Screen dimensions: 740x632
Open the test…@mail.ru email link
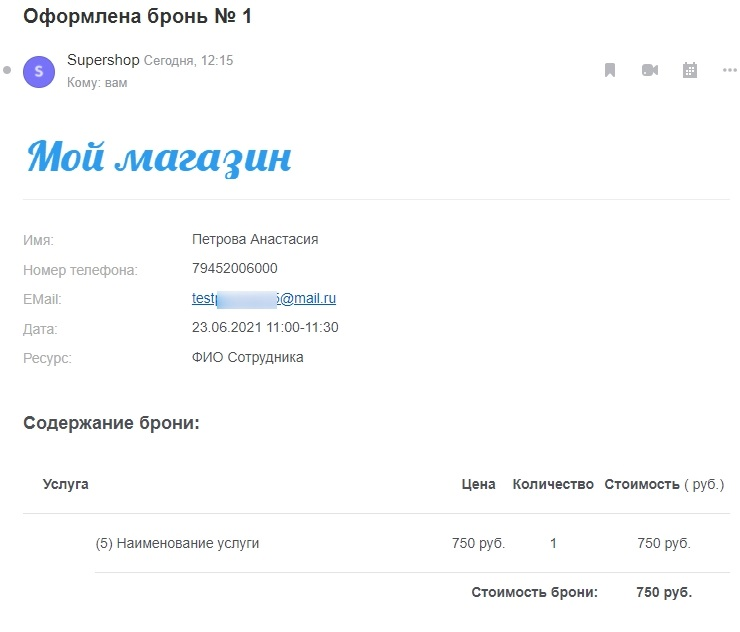coord(263,298)
